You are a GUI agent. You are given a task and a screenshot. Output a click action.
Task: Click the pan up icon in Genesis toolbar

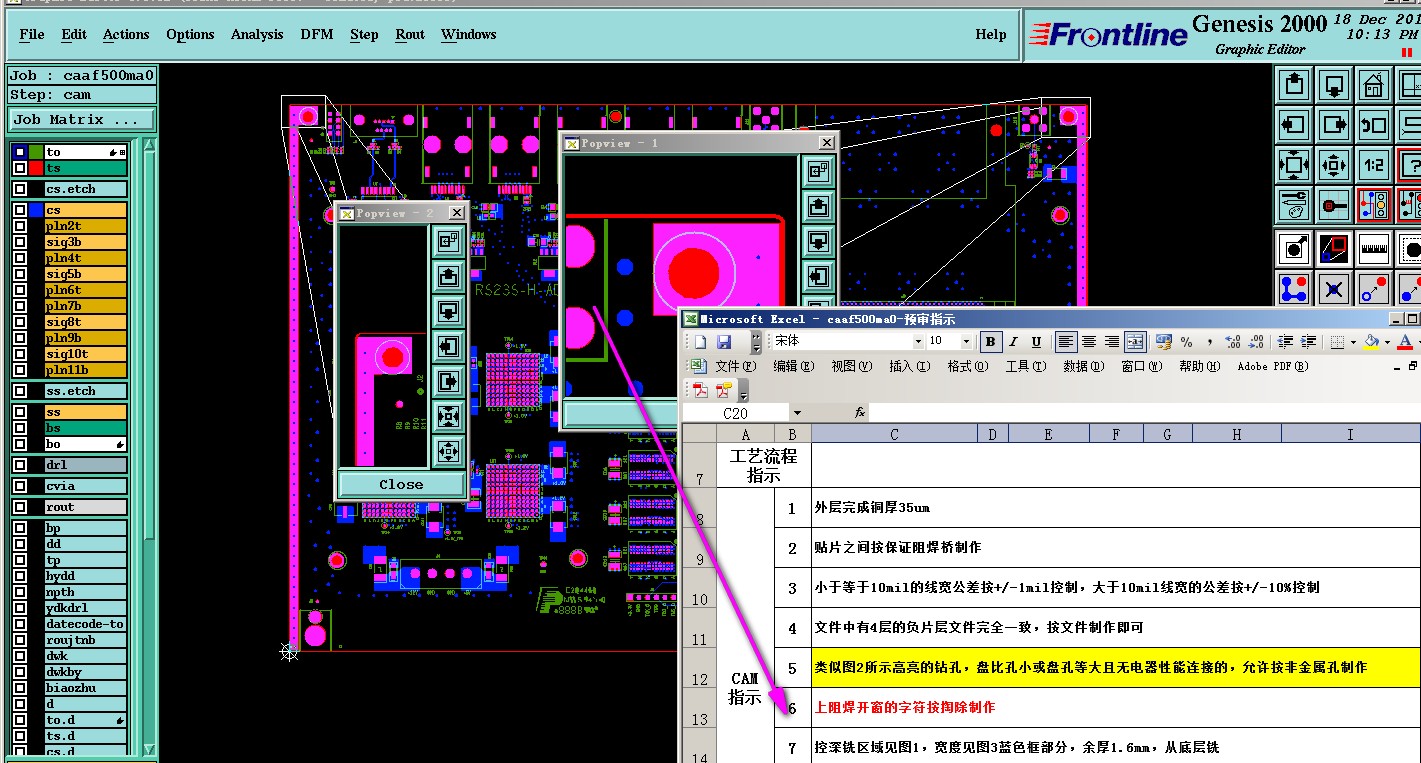click(1294, 85)
